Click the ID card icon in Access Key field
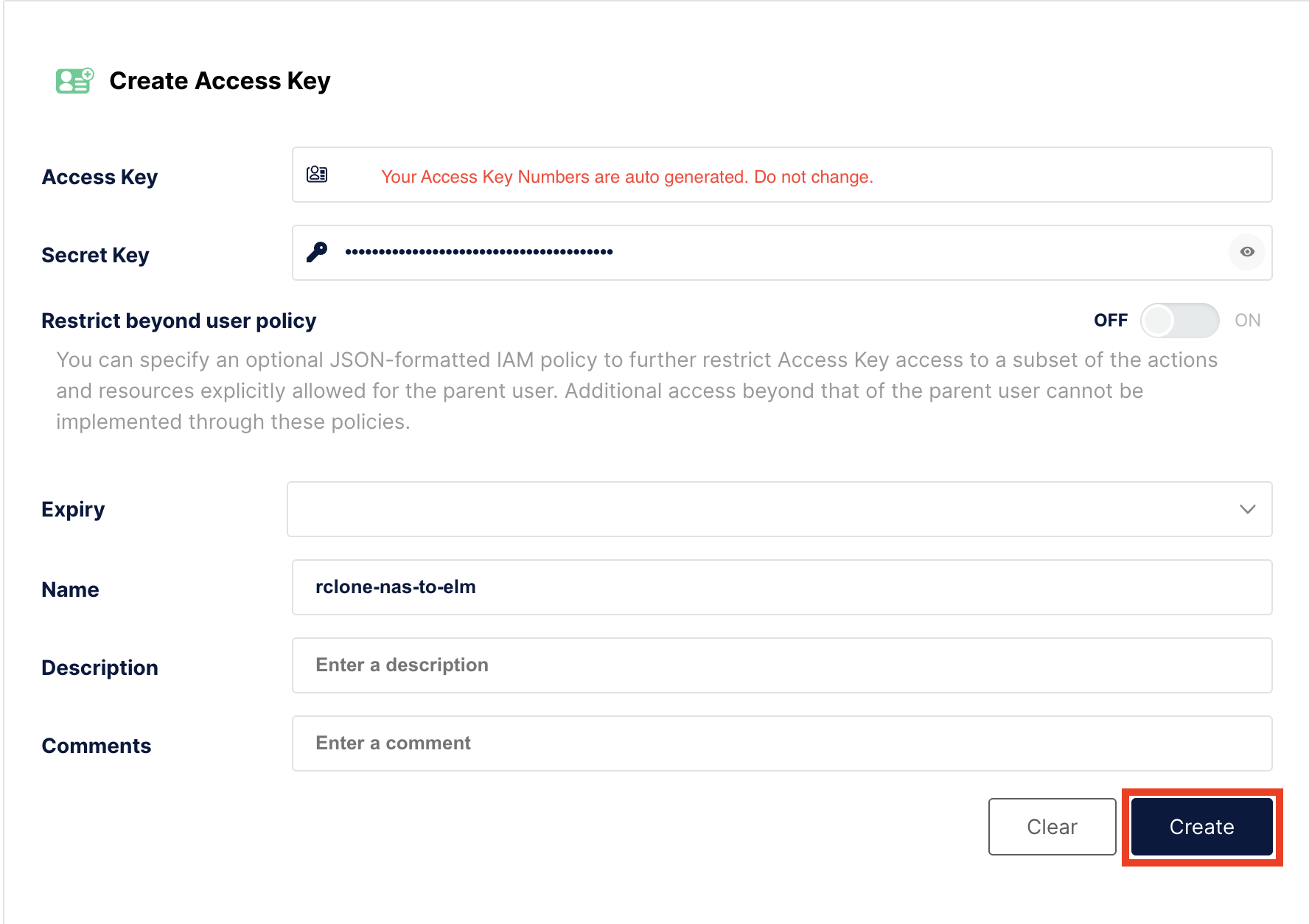The height and width of the screenshot is (924, 1309). click(x=317, y=175)
